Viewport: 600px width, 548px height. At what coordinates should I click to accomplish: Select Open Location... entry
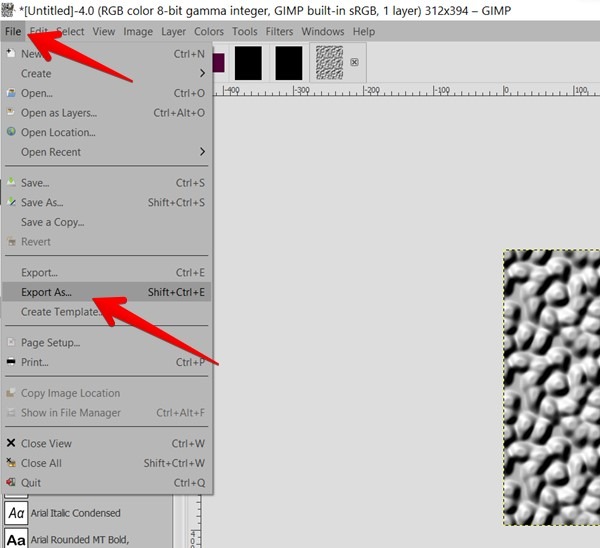(x=106, y=132)
